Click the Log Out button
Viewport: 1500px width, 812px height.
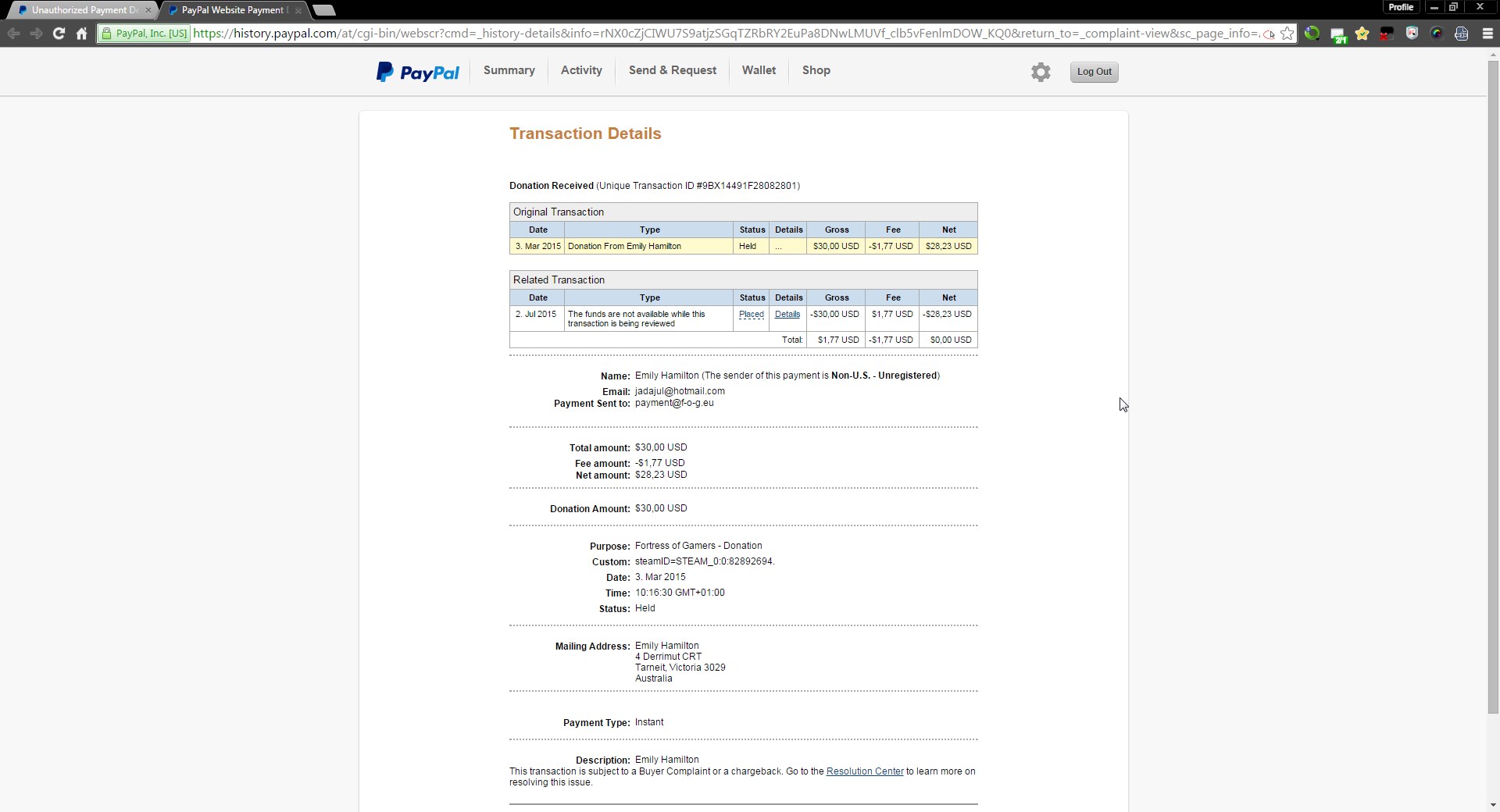click(x=1094, y=72)
